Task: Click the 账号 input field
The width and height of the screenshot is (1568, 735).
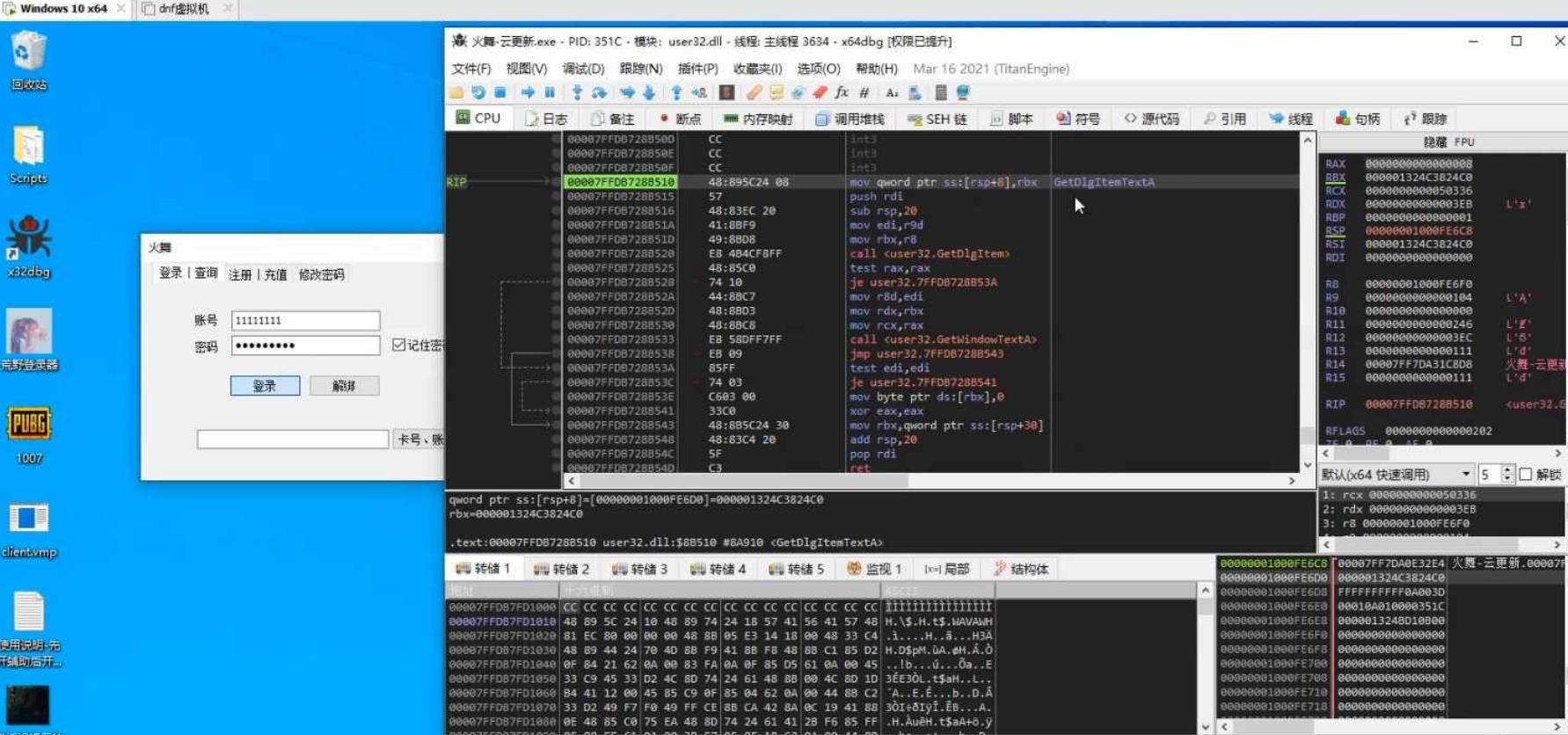Action: [x=305, y=321]
